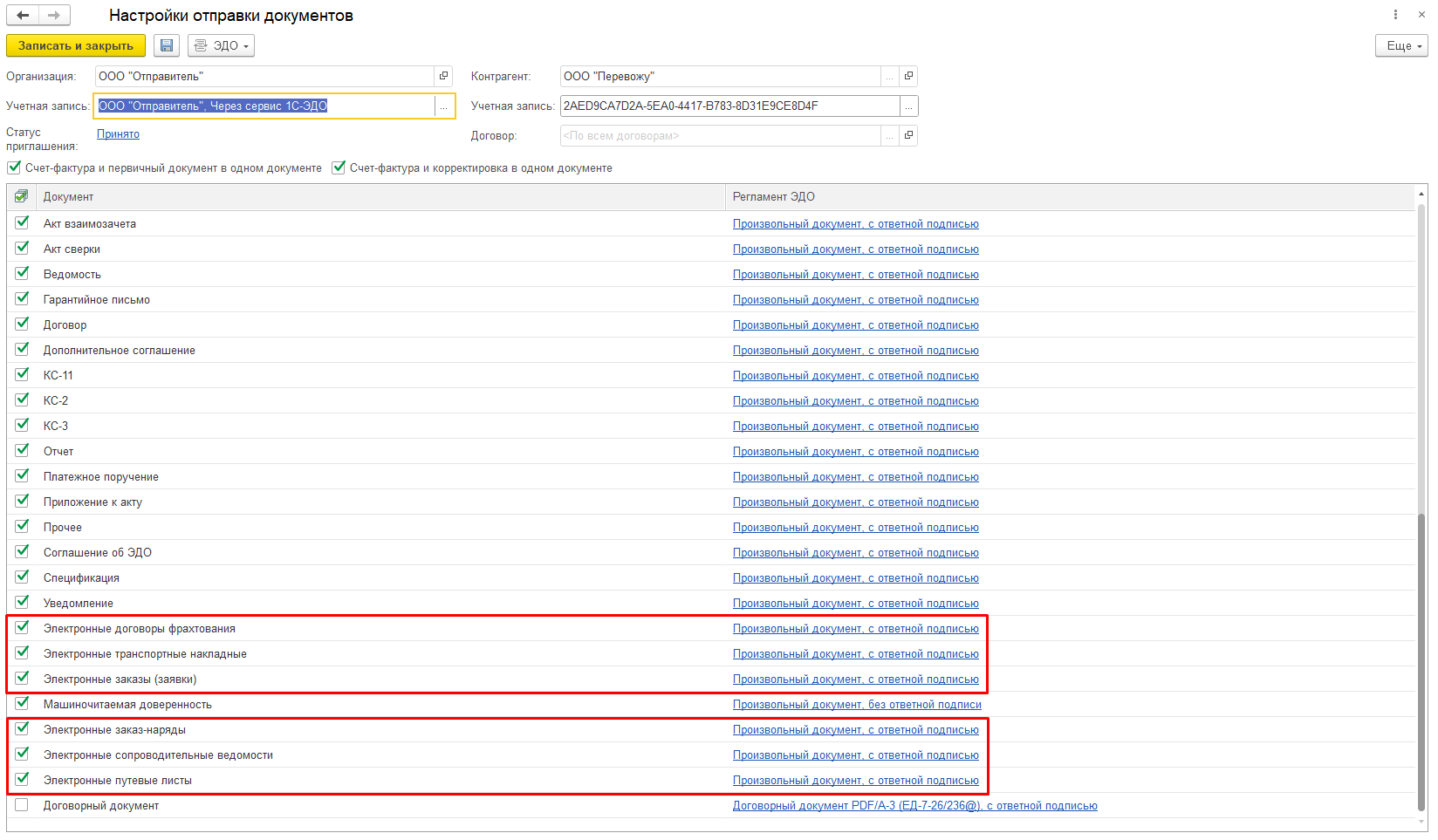Image resolution: width=1438 pixels, height=840 pixels.
Task: Open the Еще menu
Action: 1401,45
